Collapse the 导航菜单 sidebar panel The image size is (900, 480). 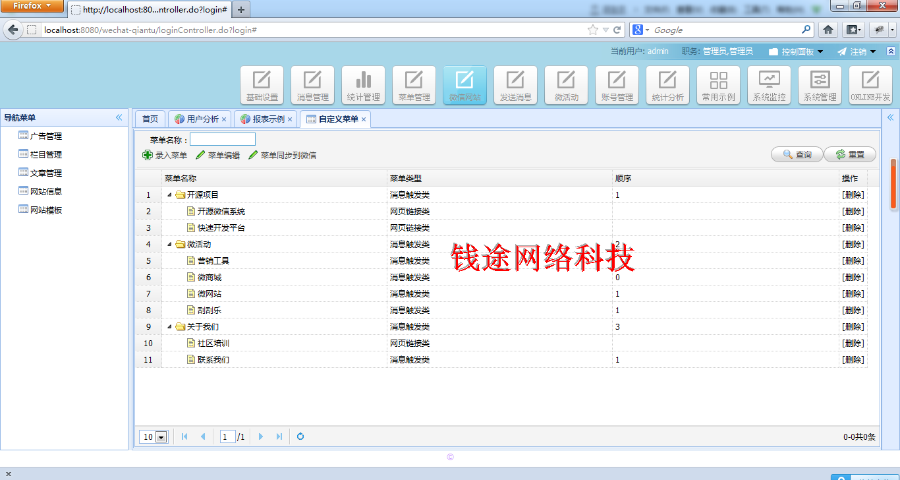(119, 117)
